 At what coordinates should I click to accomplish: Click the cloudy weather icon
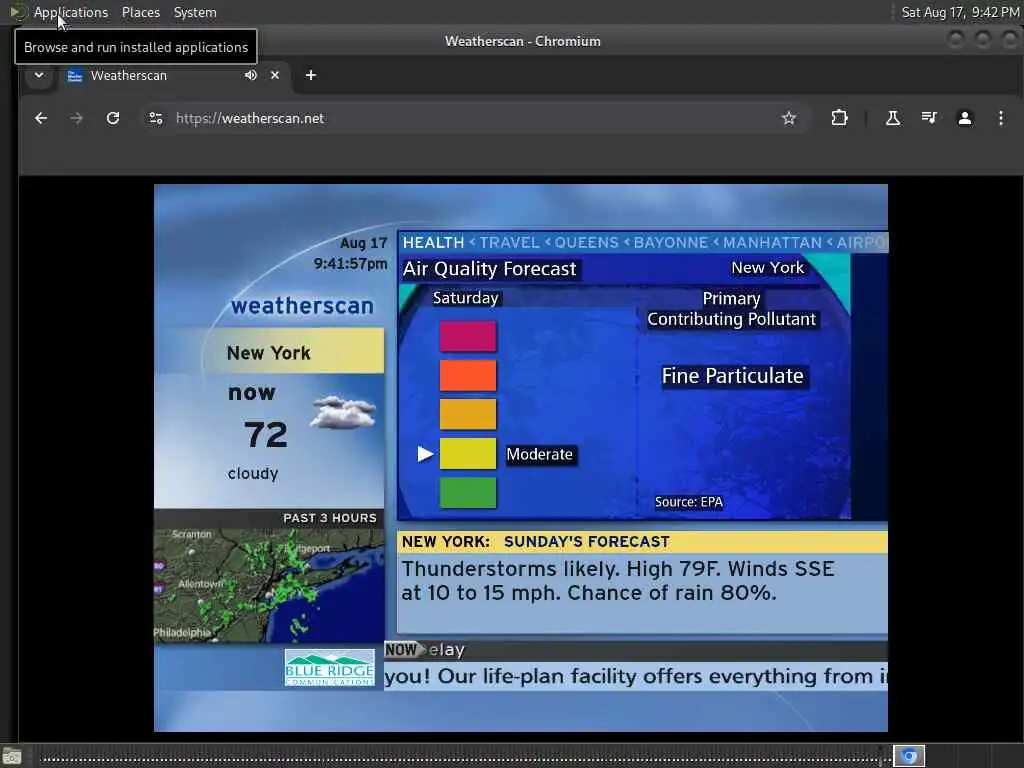(344, 413)
